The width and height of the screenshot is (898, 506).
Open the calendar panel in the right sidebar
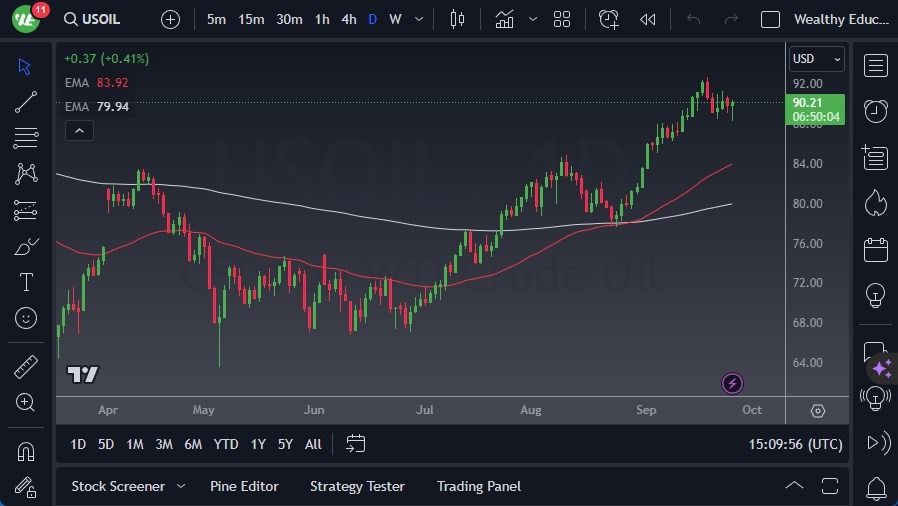[876, 249]
